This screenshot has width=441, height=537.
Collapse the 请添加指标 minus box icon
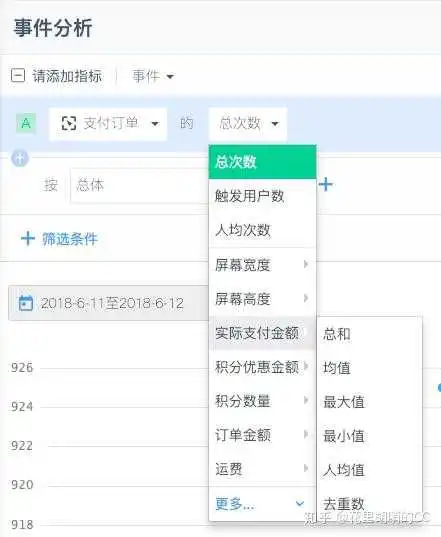tap(18, 75)
